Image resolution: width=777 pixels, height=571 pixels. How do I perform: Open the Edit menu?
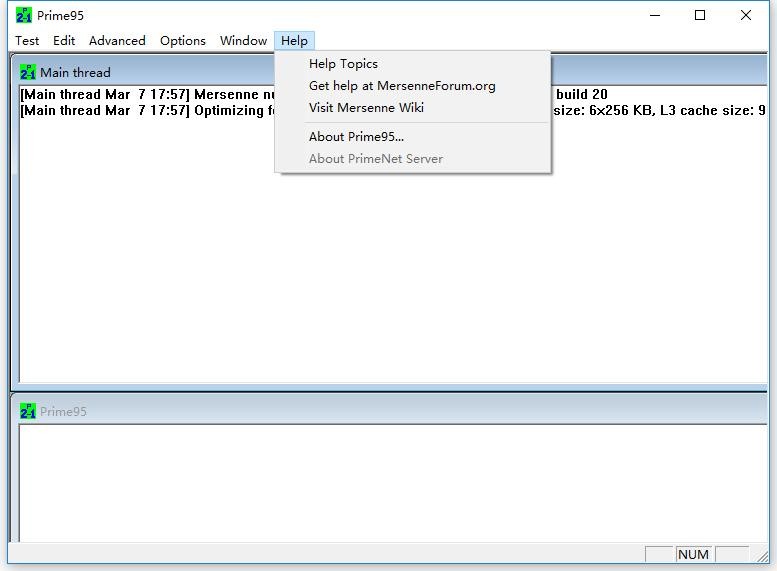64,41
